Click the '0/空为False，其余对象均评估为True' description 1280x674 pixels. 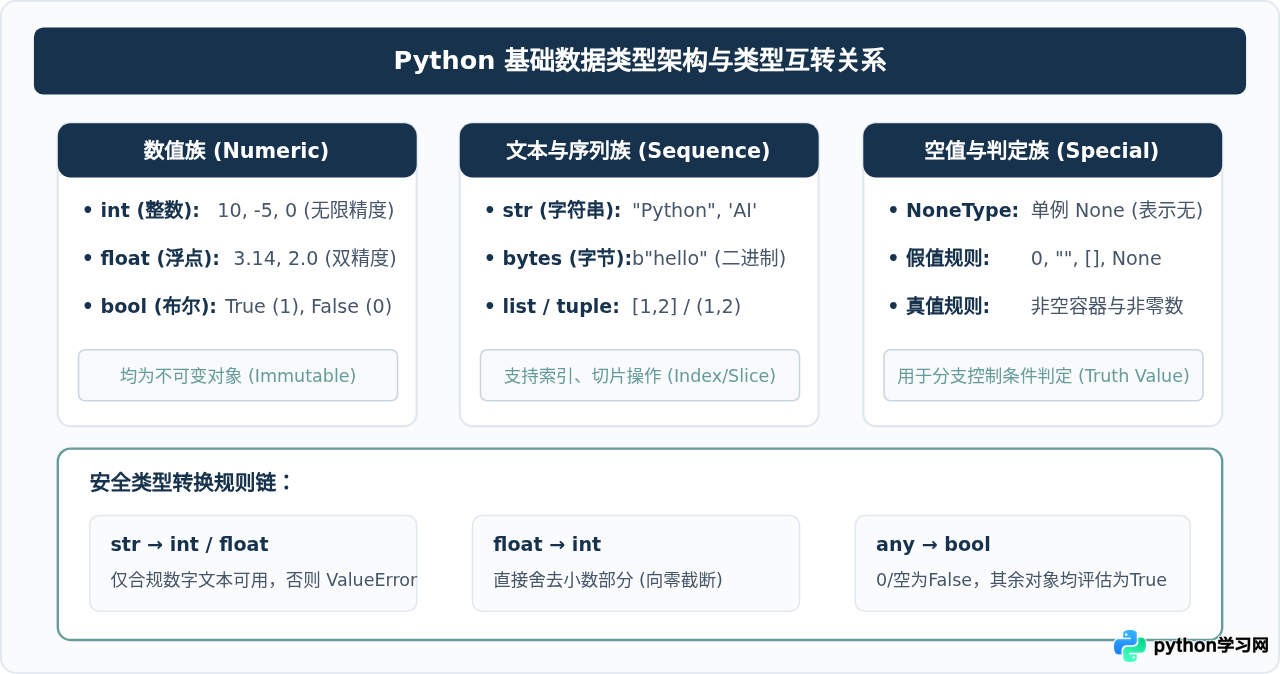[1021, 580]
